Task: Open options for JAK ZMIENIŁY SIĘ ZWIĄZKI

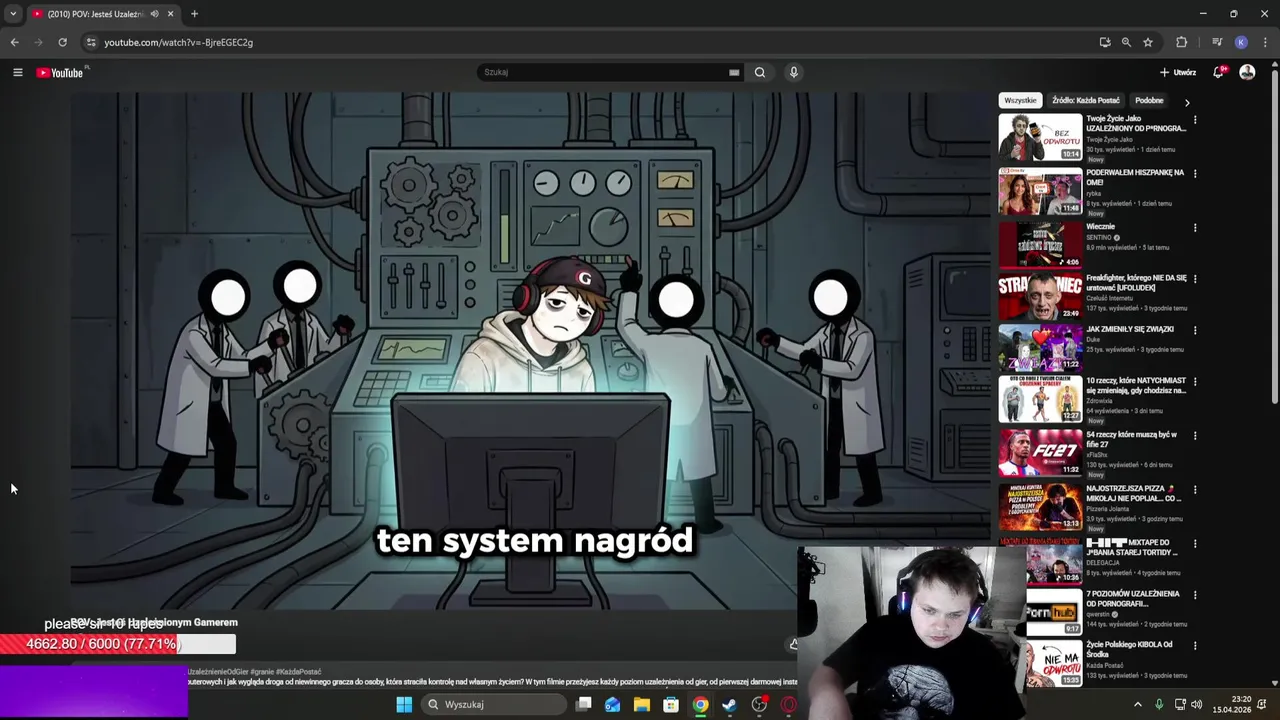Action: [x=1195, y=330]
